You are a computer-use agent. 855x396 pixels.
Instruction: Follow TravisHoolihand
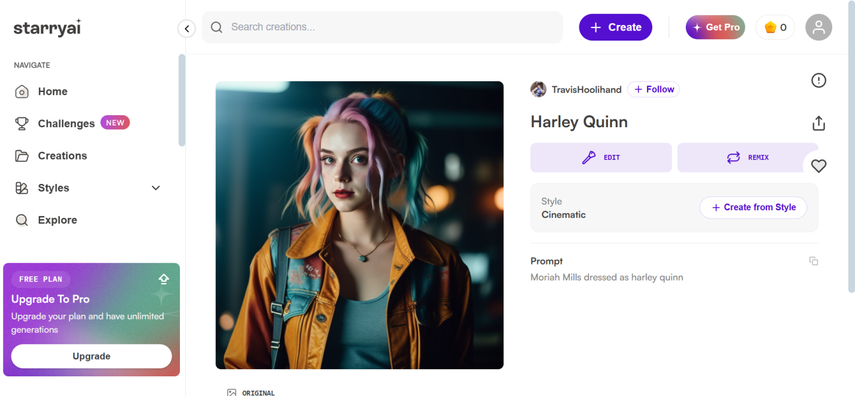654,89
